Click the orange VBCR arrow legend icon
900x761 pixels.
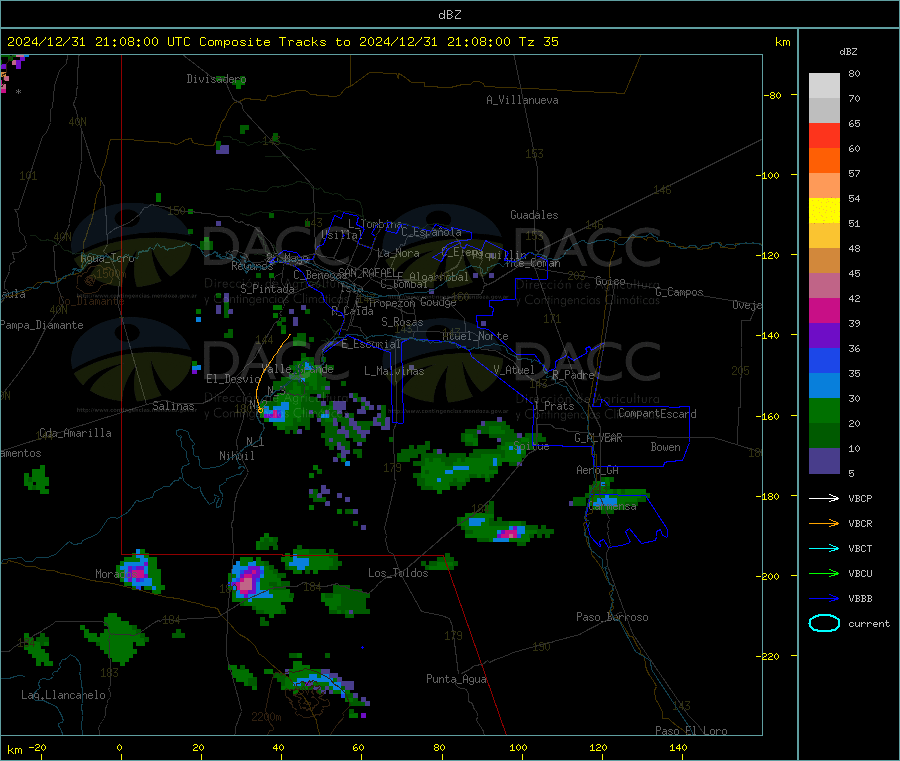point(824,523)
